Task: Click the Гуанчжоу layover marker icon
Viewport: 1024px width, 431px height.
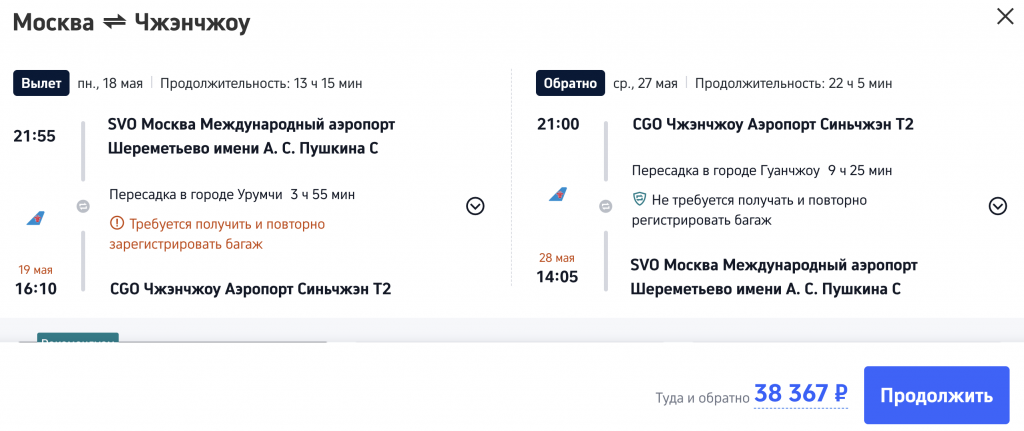Action: click(605, 206)
